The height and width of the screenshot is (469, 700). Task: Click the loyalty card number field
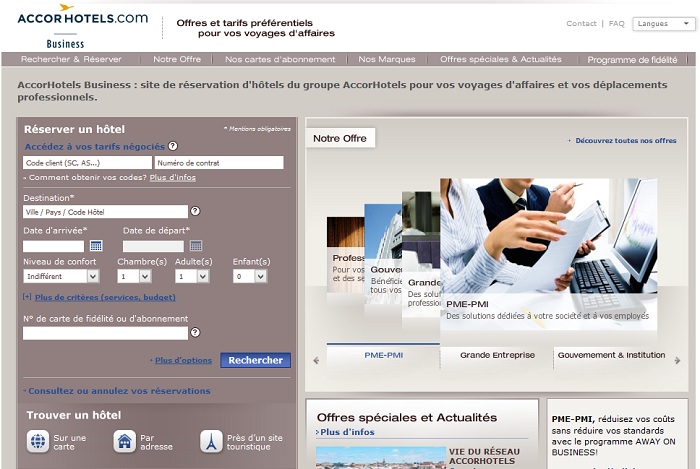point(105,333)
